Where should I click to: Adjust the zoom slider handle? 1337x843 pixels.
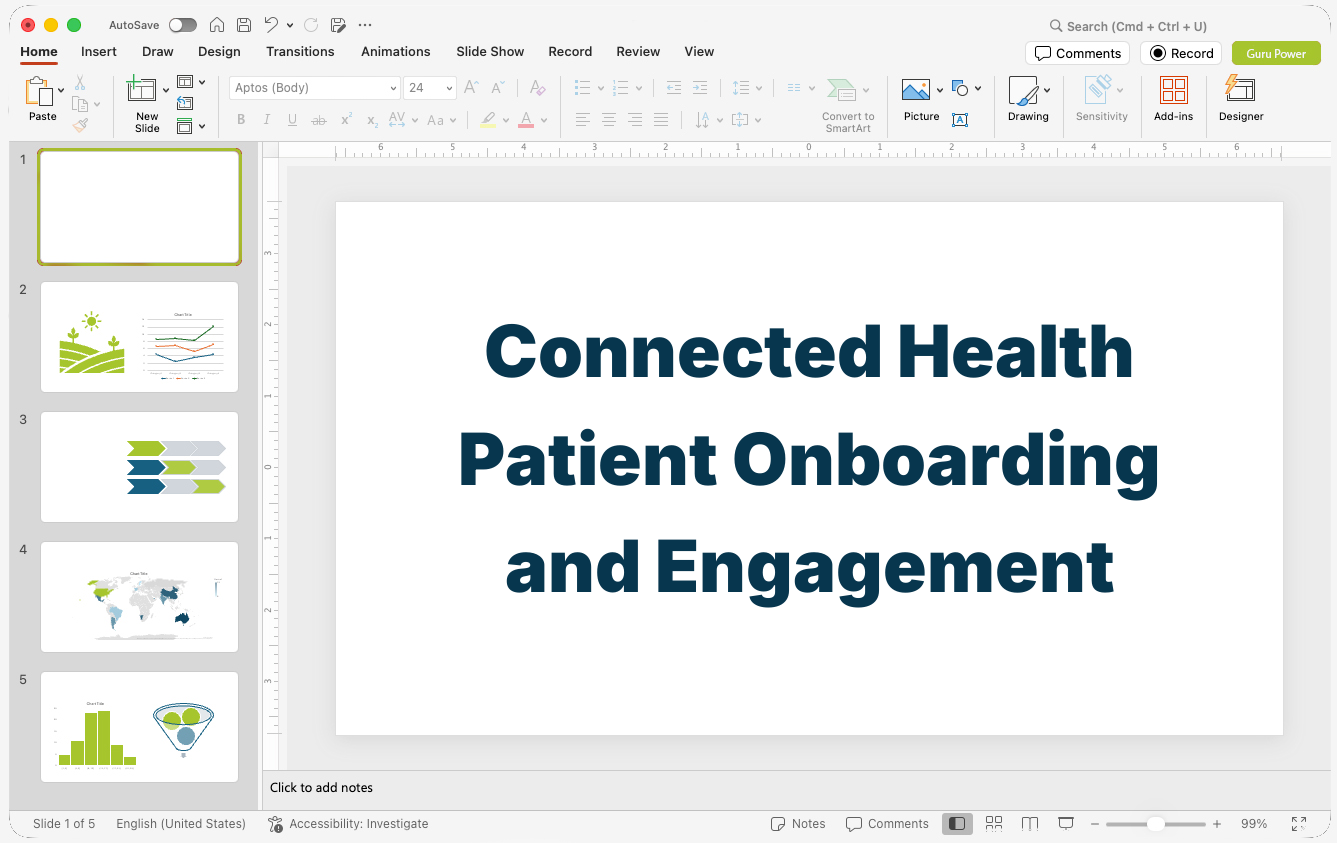point(1155,824)
